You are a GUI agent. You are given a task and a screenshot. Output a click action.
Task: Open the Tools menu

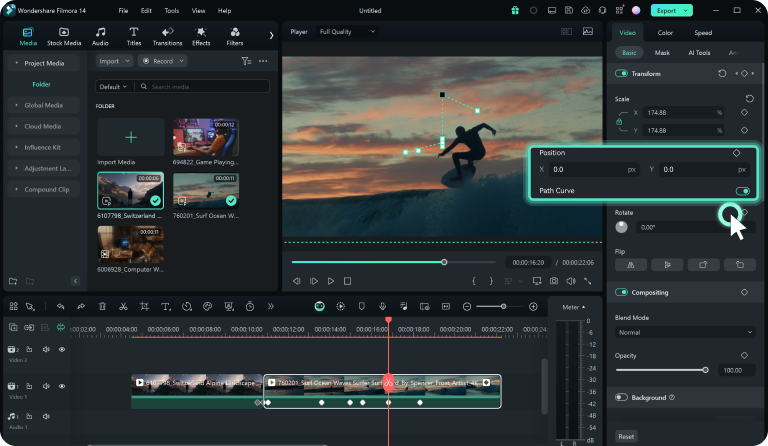pos(171,11)
